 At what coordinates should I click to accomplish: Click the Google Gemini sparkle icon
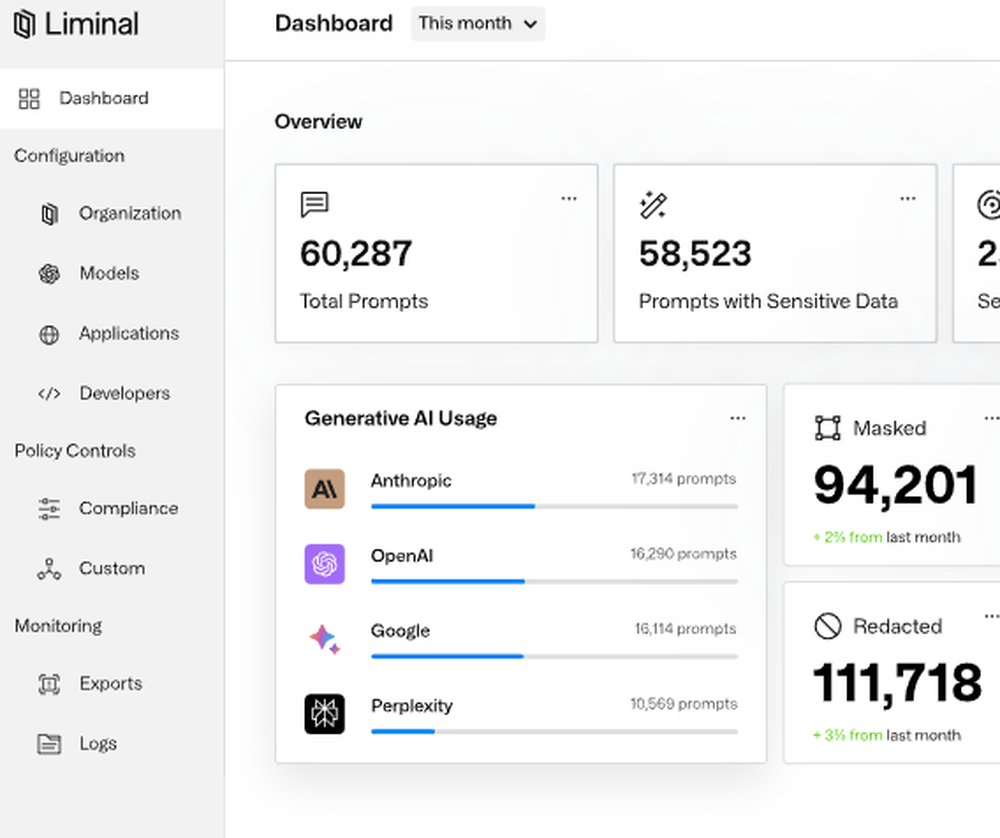325,639
